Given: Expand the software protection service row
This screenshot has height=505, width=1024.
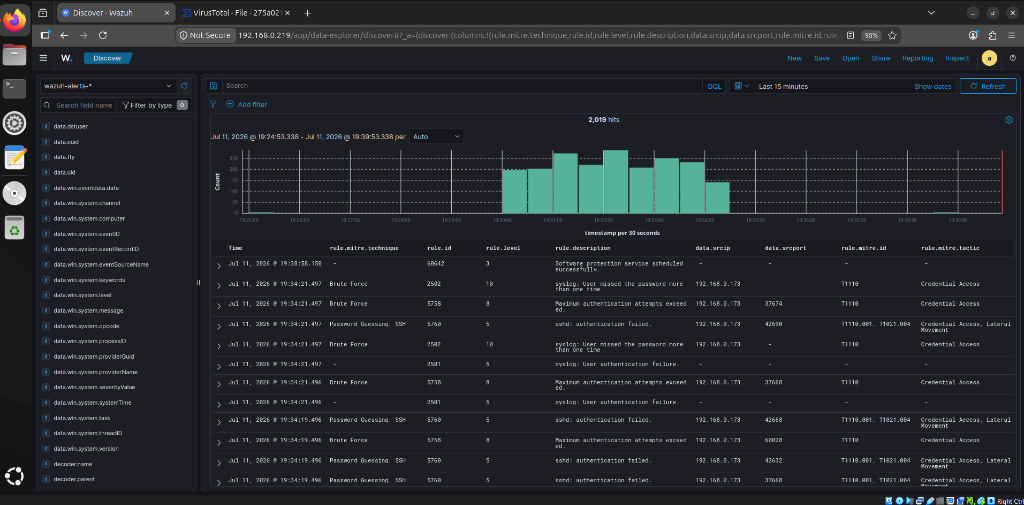Looking at the screenshot, I should point(219,267).
